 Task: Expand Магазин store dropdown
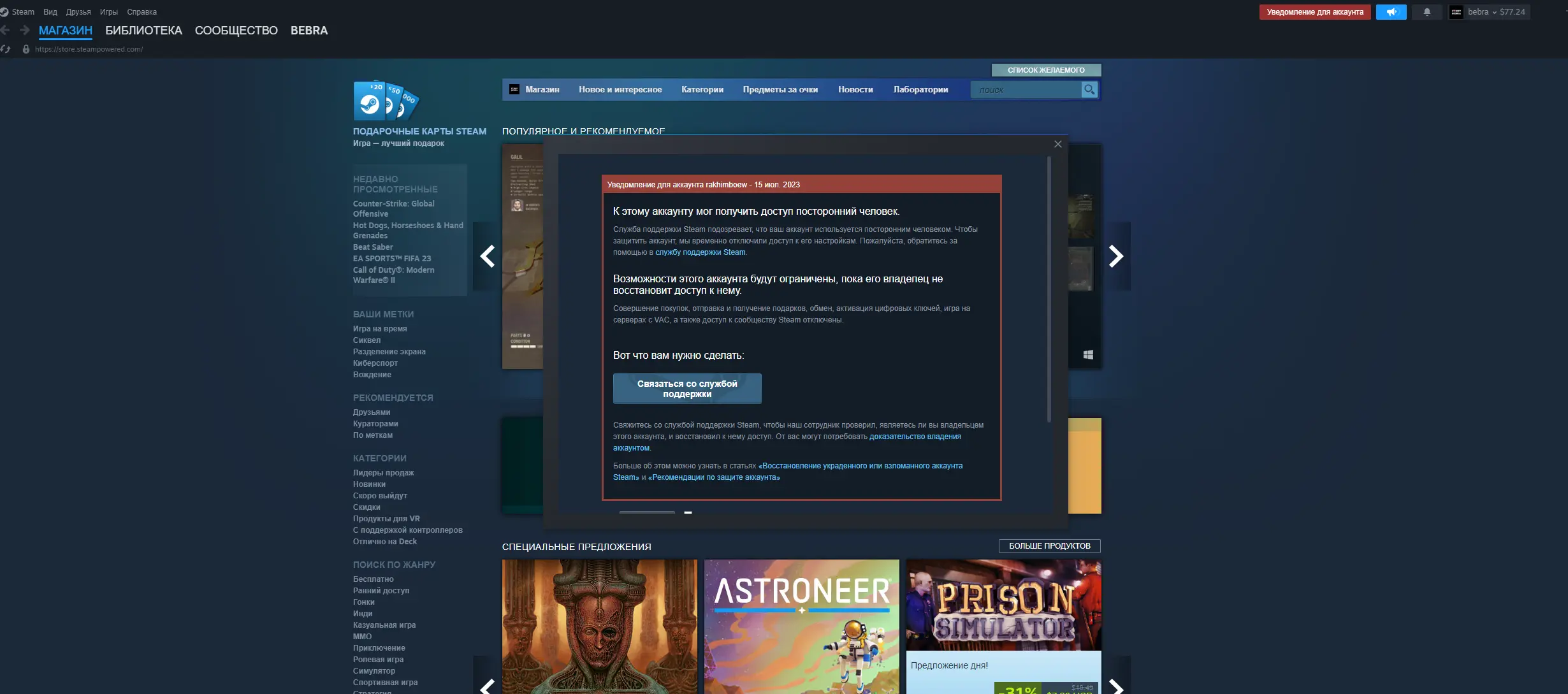[542, 90]
